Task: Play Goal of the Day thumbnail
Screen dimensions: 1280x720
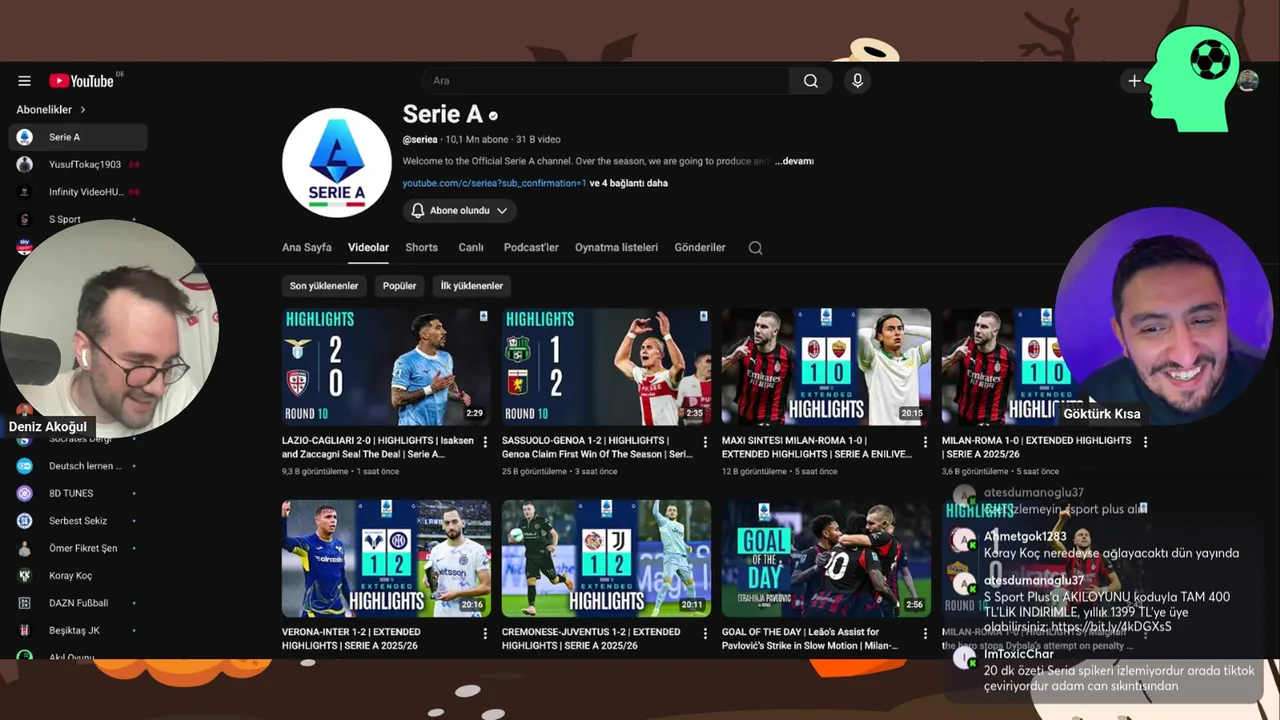Action: pos(826,559)
